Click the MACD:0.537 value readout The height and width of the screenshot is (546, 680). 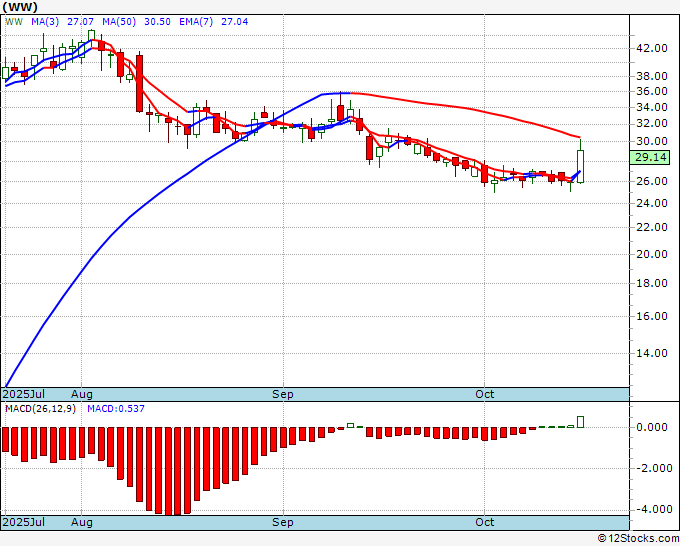pos(116,409)
